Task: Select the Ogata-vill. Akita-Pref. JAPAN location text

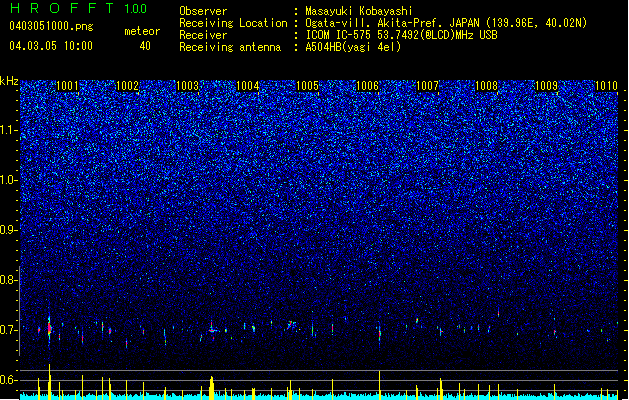Action: pyautogui.click(x=446, y=23)
